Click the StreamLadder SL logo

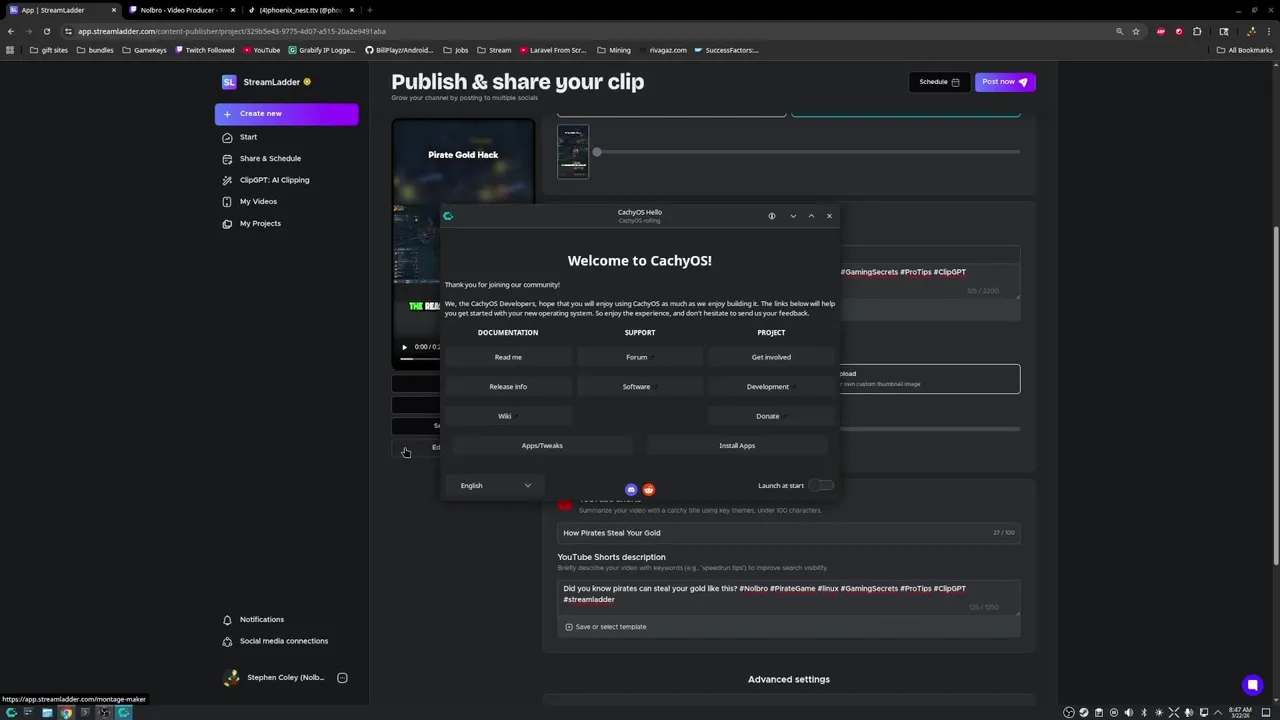pos(229,82)
